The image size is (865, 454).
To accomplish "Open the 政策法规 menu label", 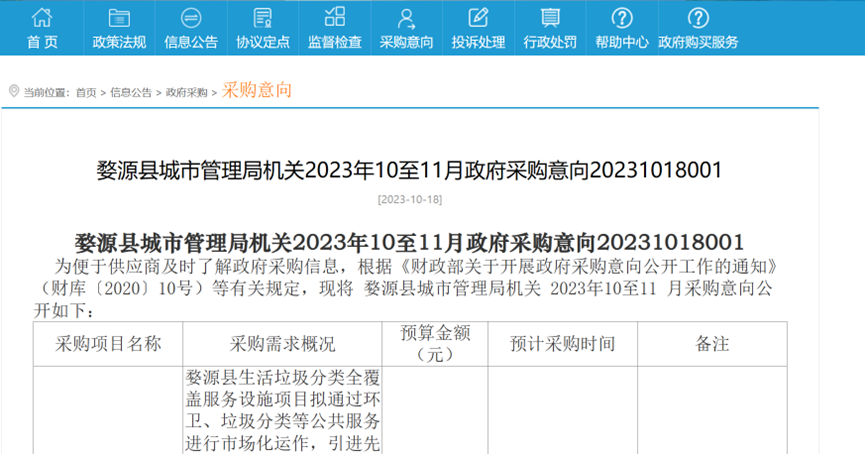I will pos(119,42).
